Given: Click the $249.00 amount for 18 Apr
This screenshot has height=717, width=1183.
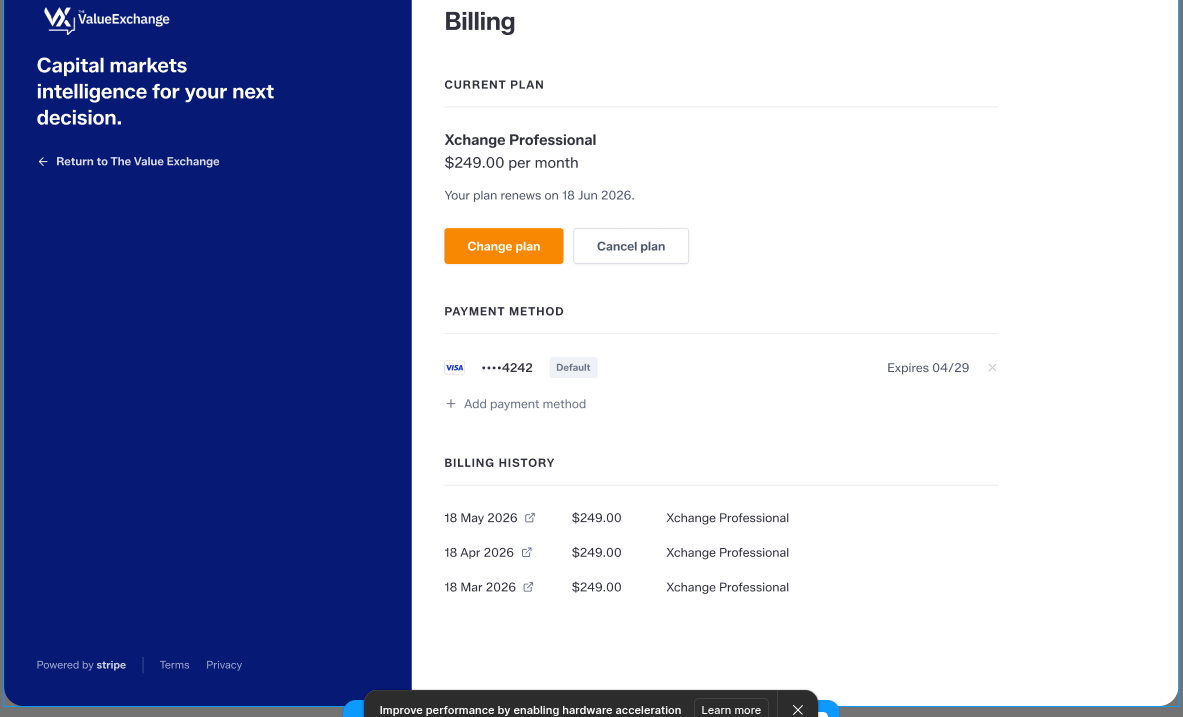Looking at the screenshot, I should coord(597,552).
